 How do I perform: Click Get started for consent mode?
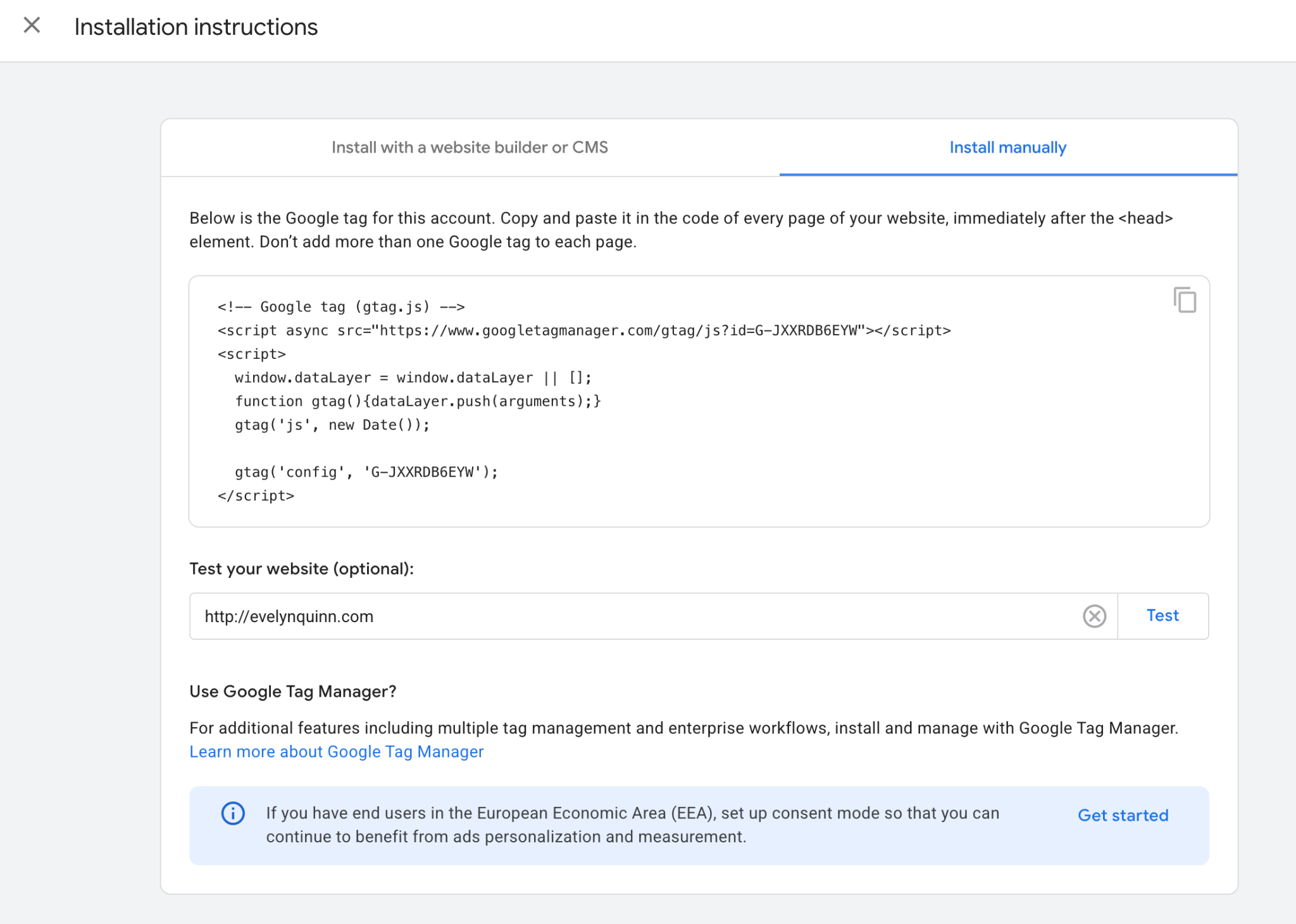(x=1123, y=815)
